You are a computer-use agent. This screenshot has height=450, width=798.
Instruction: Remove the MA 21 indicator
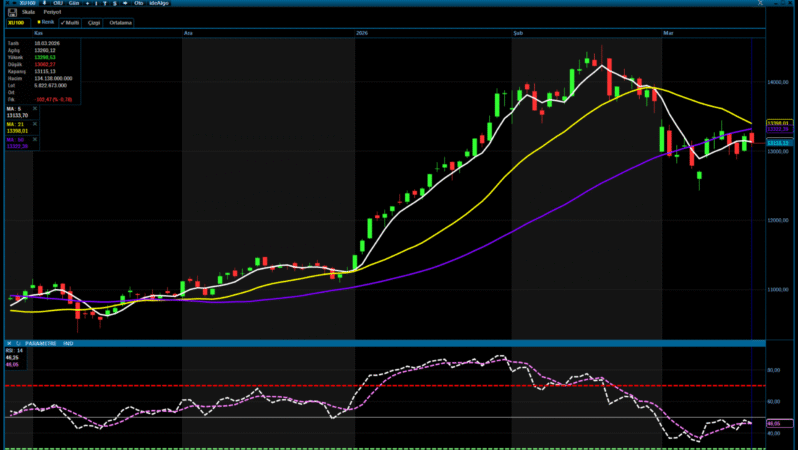(x=35, y=124)
